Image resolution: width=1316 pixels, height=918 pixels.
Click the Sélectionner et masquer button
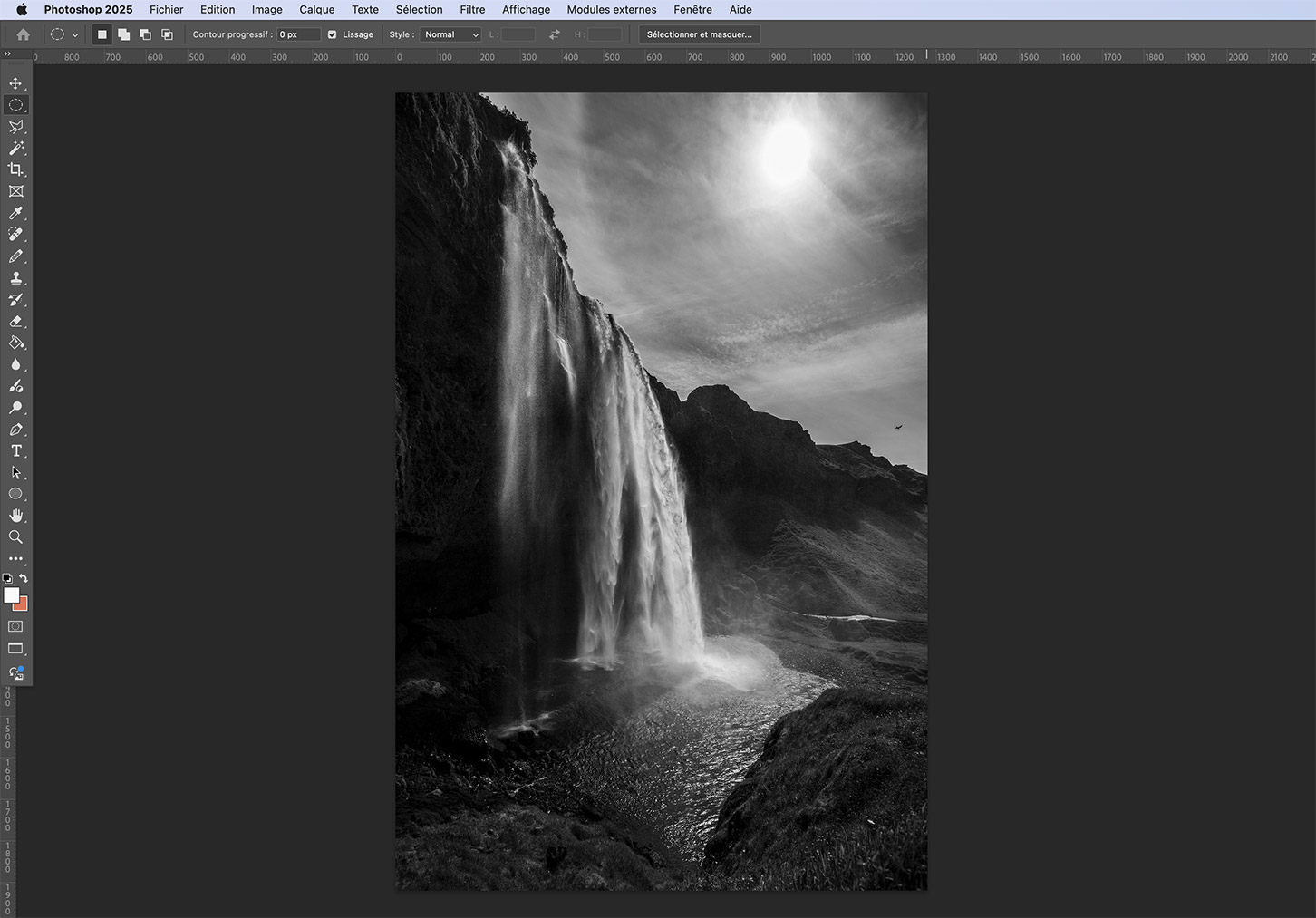pyautogui.click(x=699, y=34)
